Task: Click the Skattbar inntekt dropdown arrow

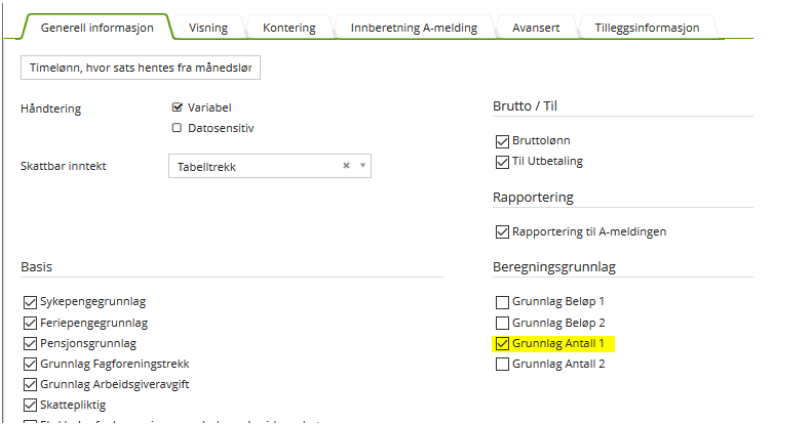Action: [x=363, y=166]
